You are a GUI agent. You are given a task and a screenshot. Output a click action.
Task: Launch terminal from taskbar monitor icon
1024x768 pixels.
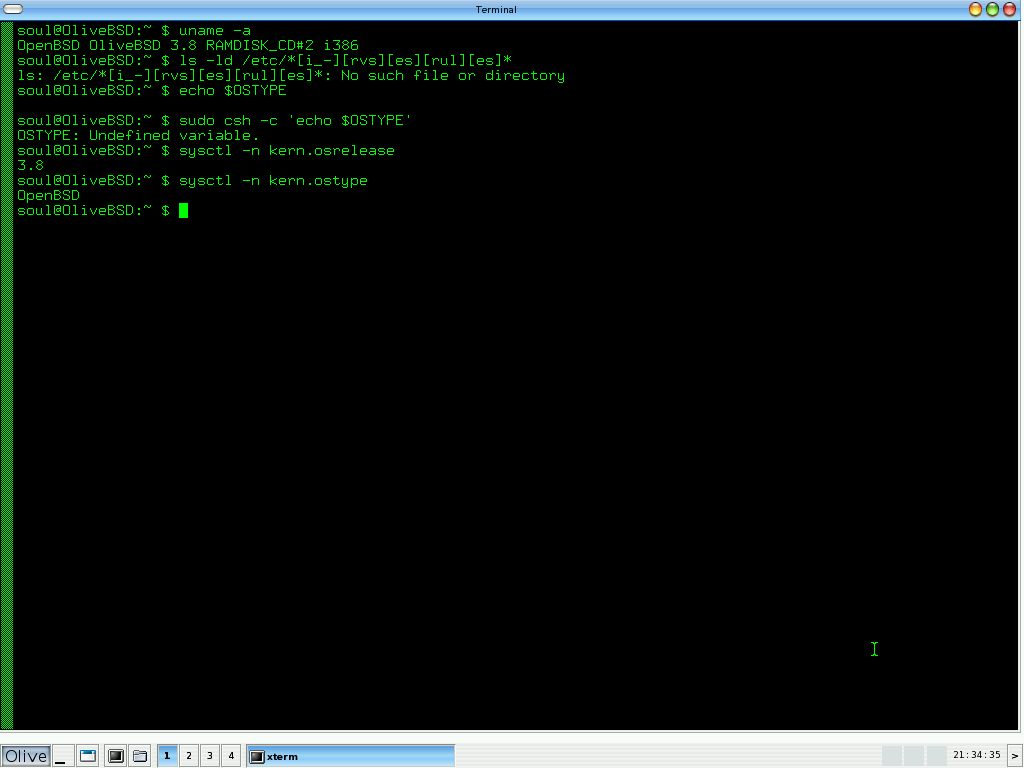point(116,756)
